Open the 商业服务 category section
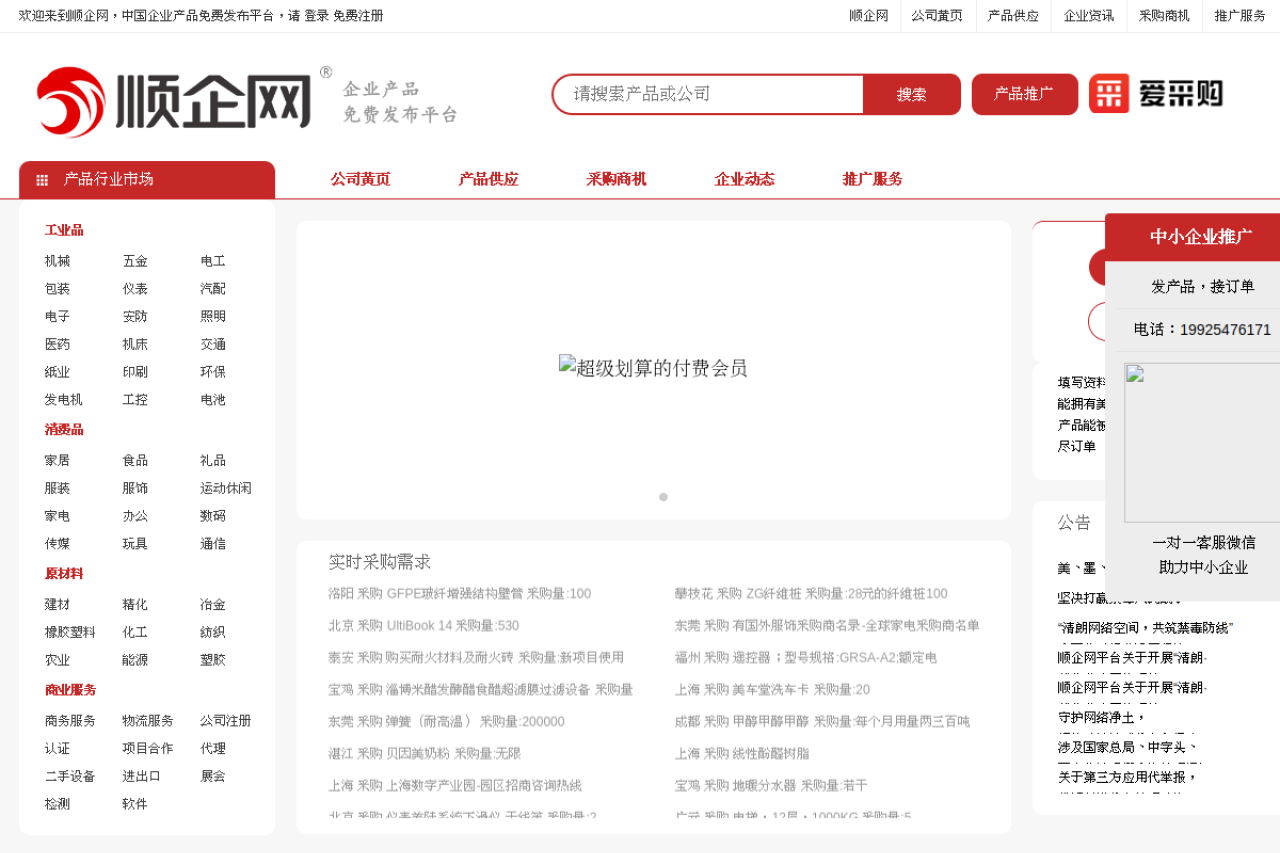 [x=70, y=690]
